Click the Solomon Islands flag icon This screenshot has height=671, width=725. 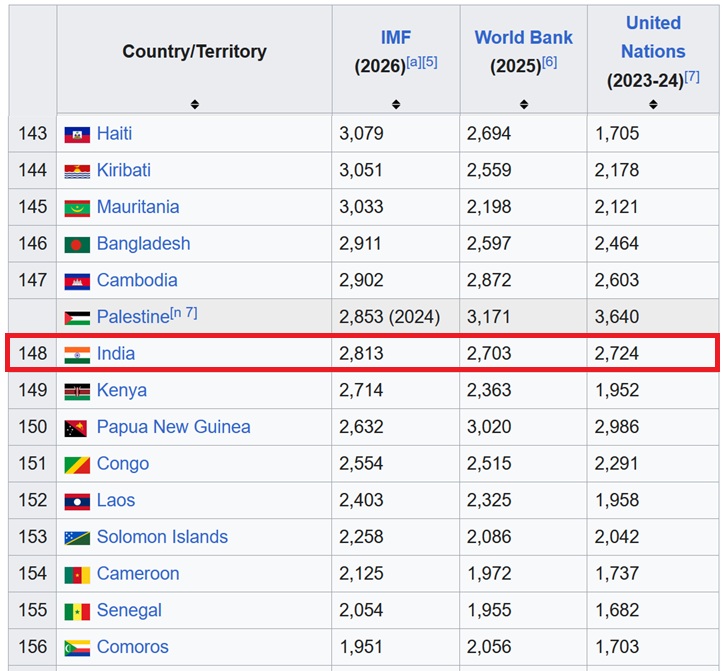coord(77,538)
